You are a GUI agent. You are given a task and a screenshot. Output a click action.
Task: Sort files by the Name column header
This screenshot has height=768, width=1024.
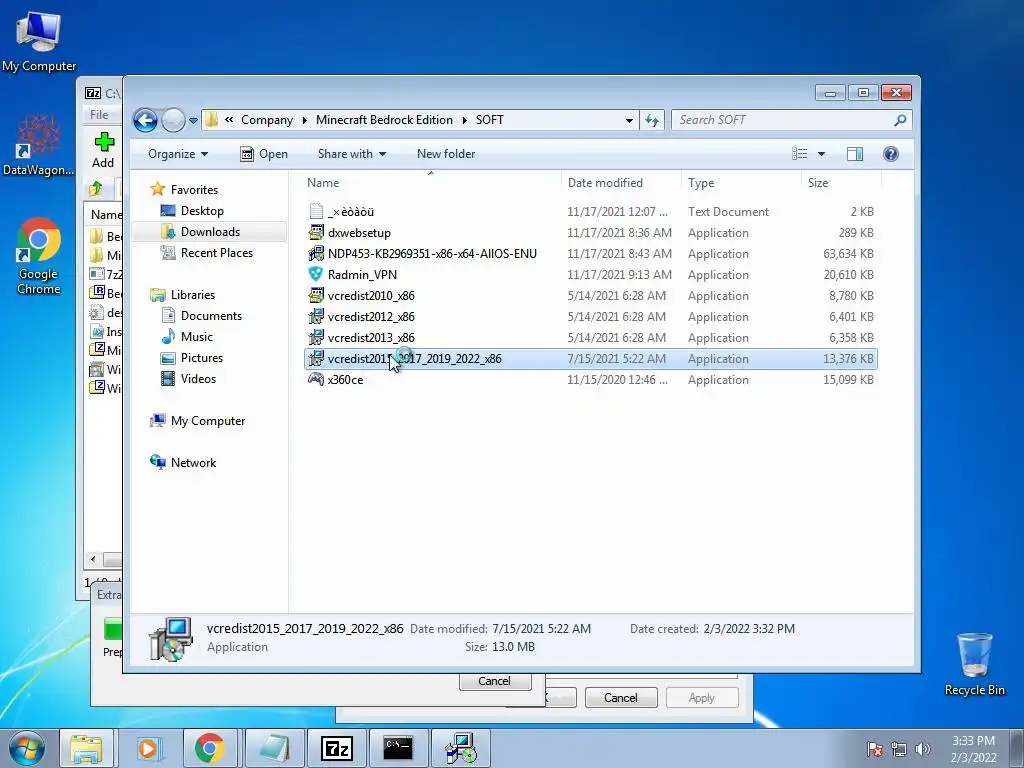click(431, 183)
